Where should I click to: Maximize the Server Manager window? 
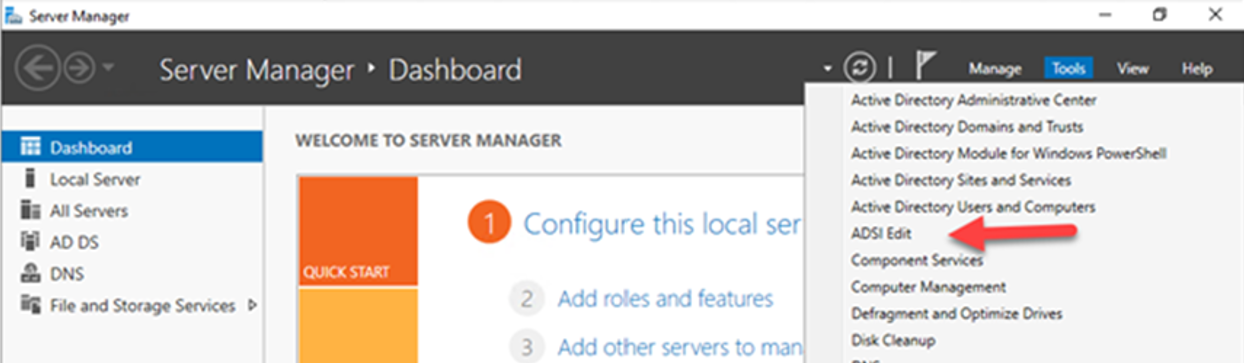coord(1160,15)
